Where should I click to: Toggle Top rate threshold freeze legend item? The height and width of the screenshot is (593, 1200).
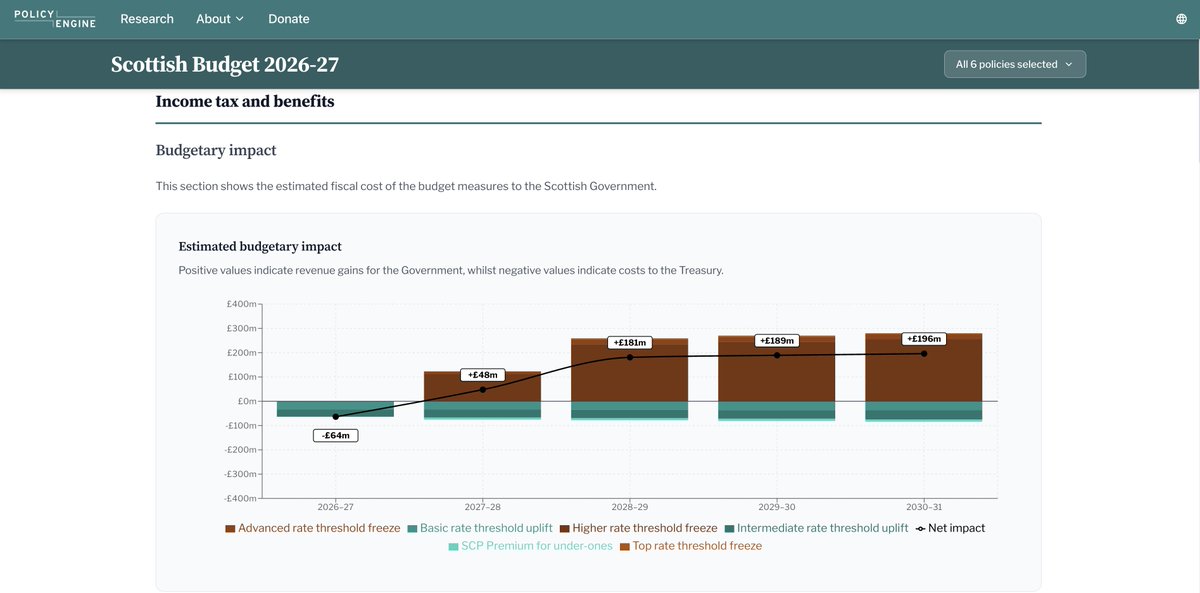point(690,546)
